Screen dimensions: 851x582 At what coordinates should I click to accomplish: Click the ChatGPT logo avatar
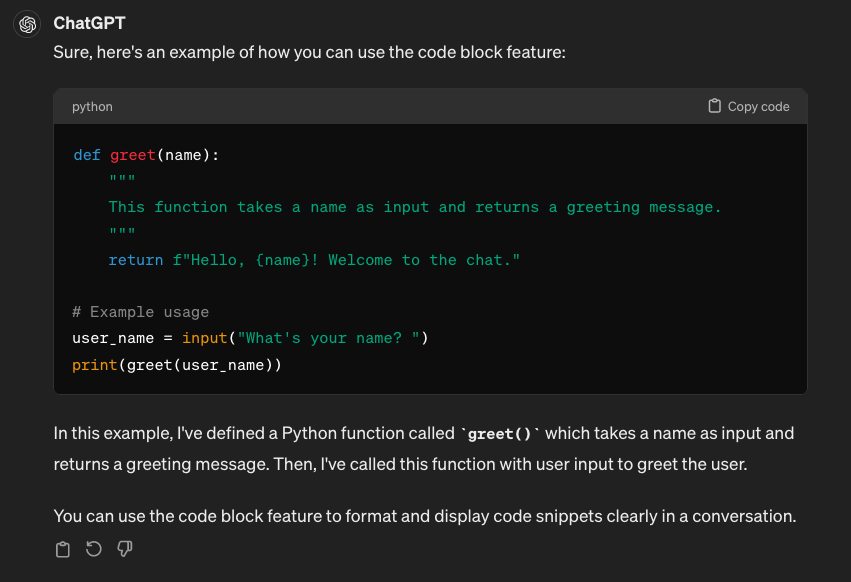coord(25,23)
